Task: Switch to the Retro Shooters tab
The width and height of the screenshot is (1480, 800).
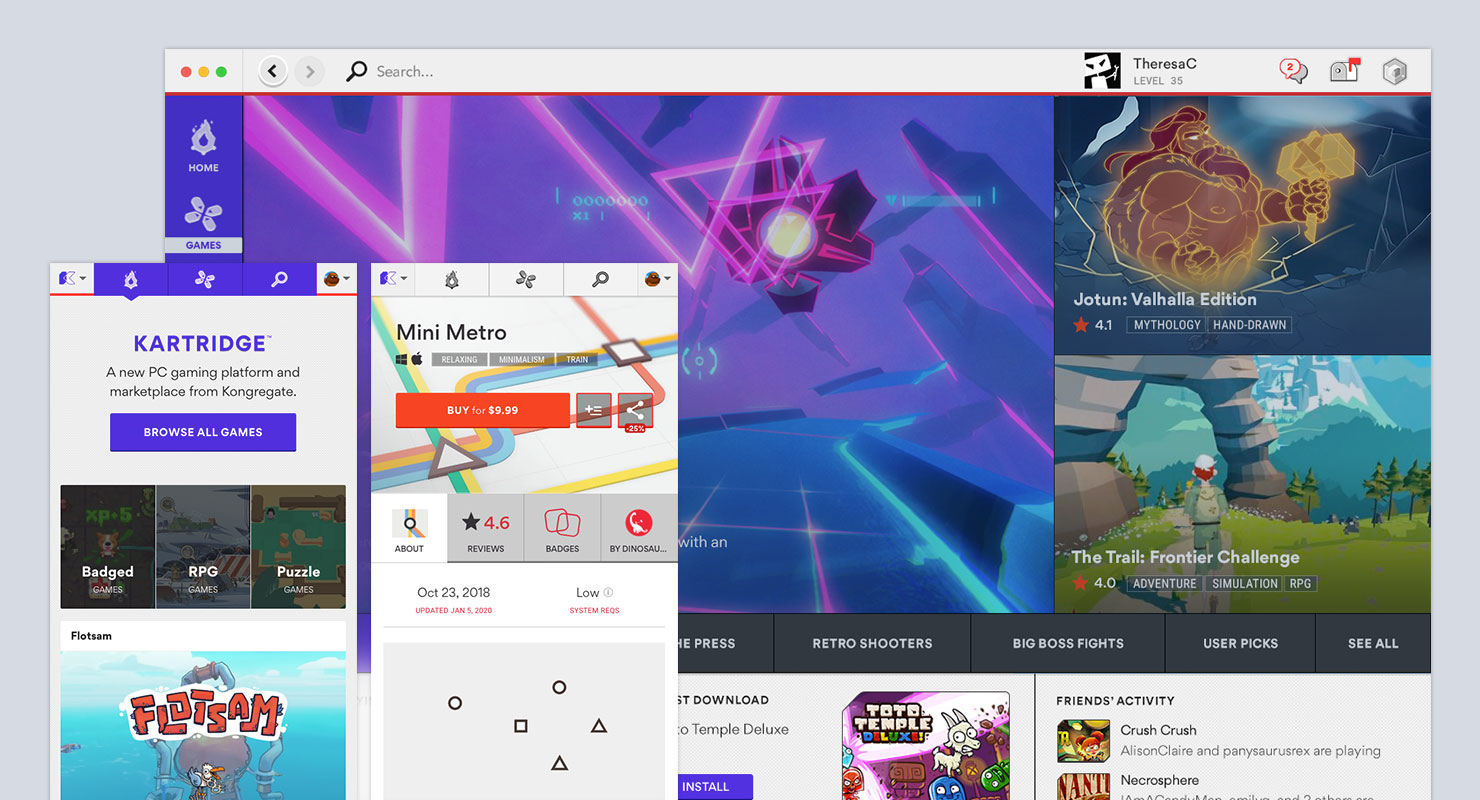Action: (x=872, y=643)
